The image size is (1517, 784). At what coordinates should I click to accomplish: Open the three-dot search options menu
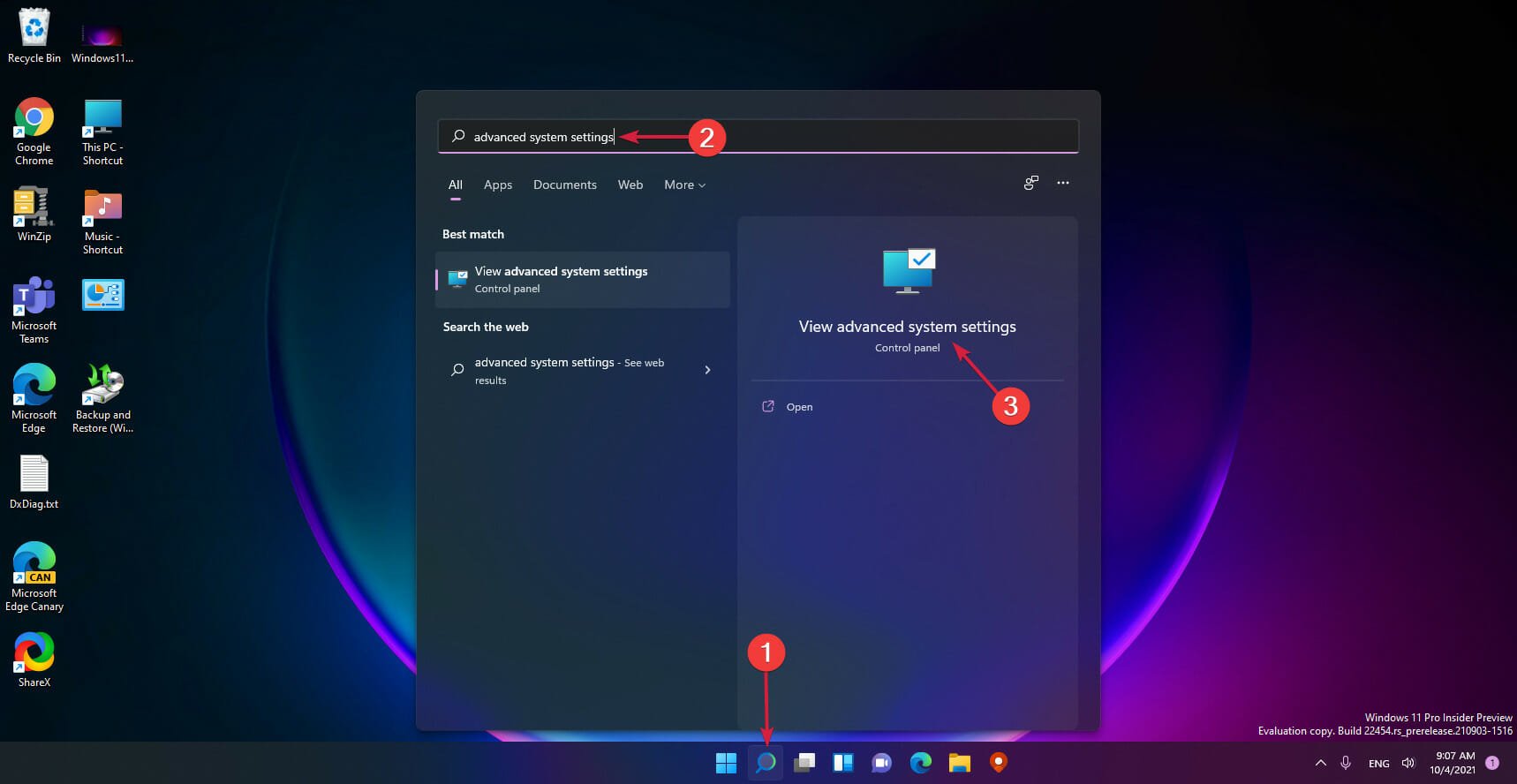coord(1063,183)
